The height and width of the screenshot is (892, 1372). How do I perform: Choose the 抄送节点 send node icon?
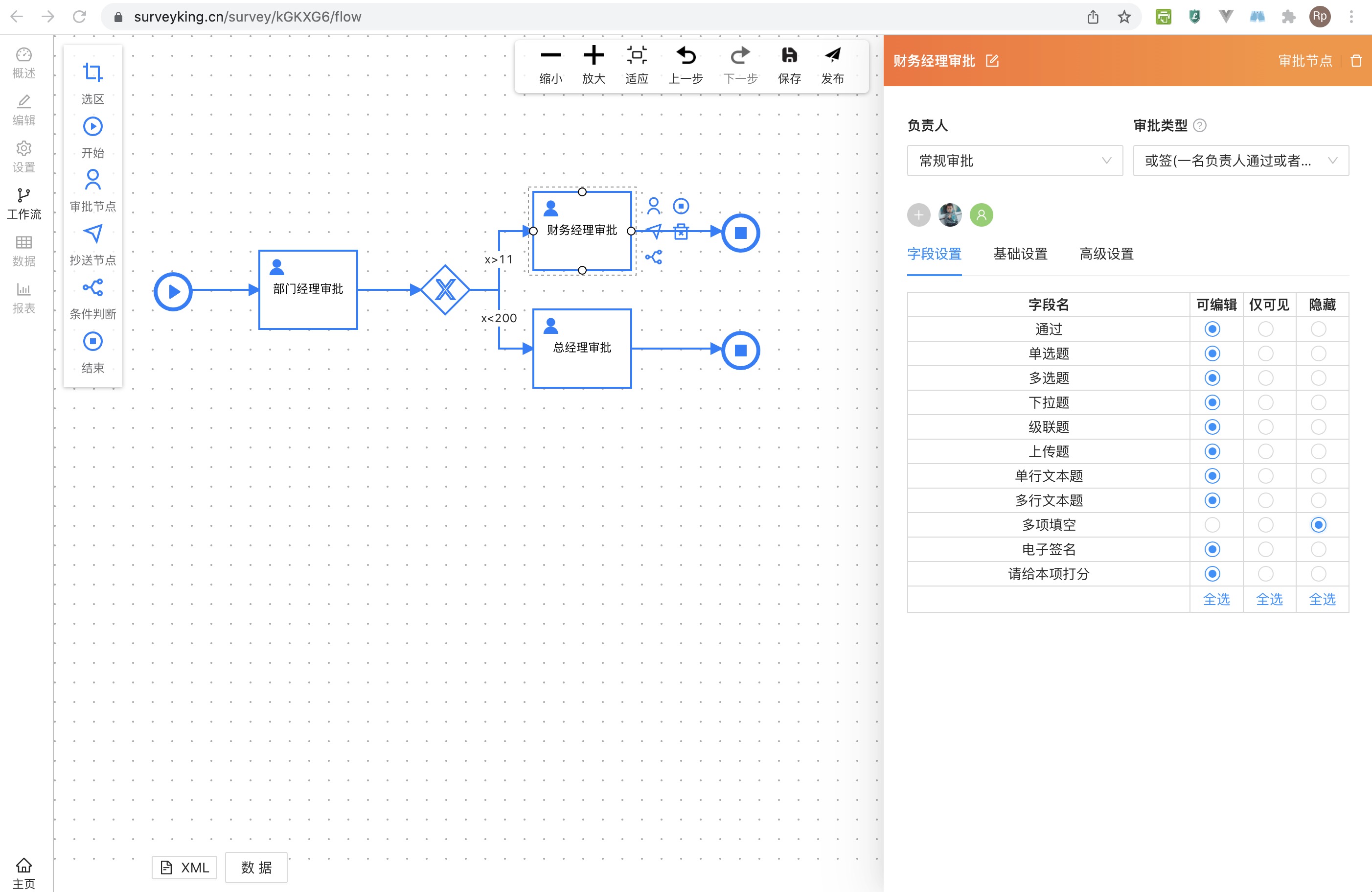92,234
